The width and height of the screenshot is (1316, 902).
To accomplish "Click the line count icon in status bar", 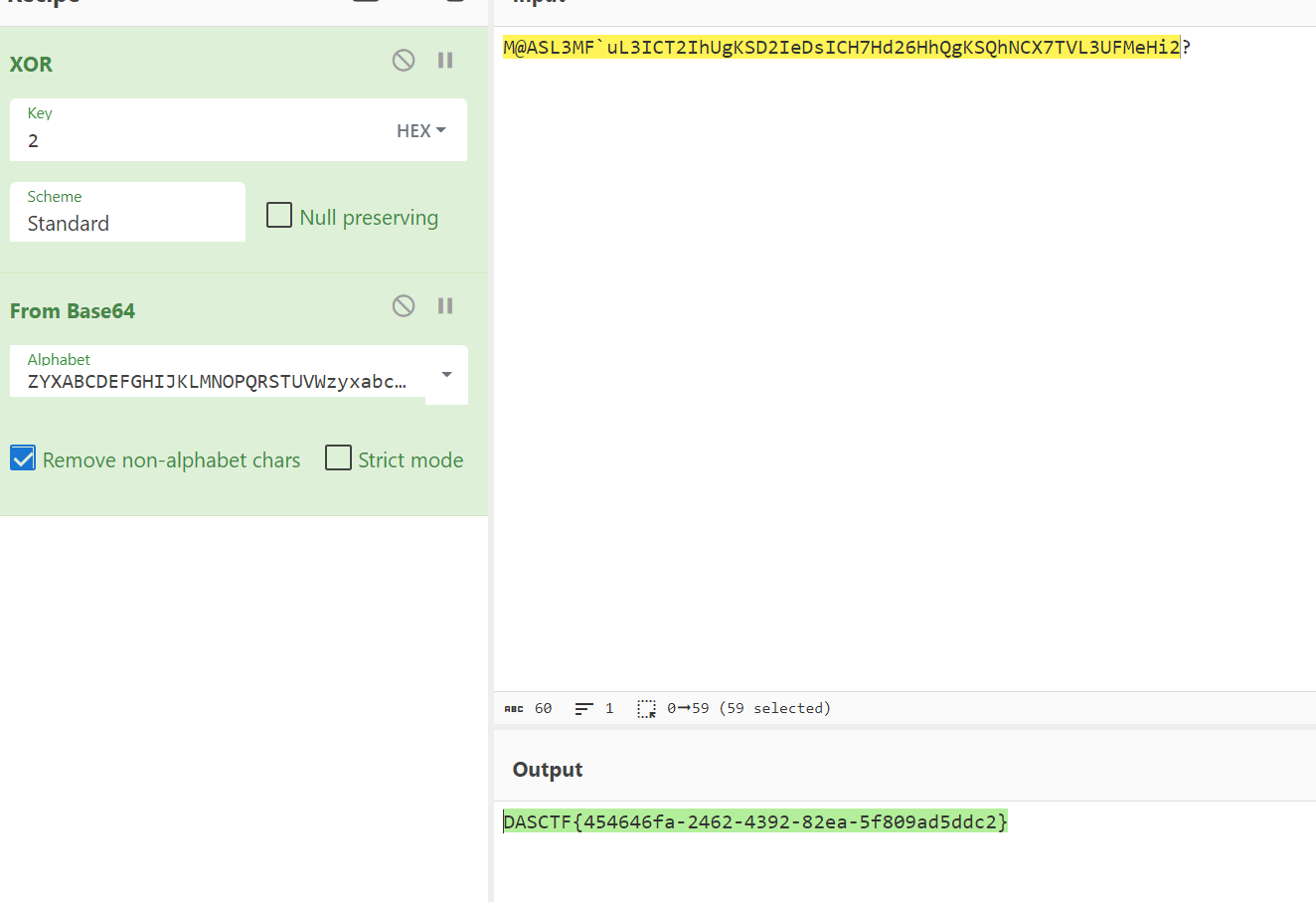I will click(x=583, y=709).
